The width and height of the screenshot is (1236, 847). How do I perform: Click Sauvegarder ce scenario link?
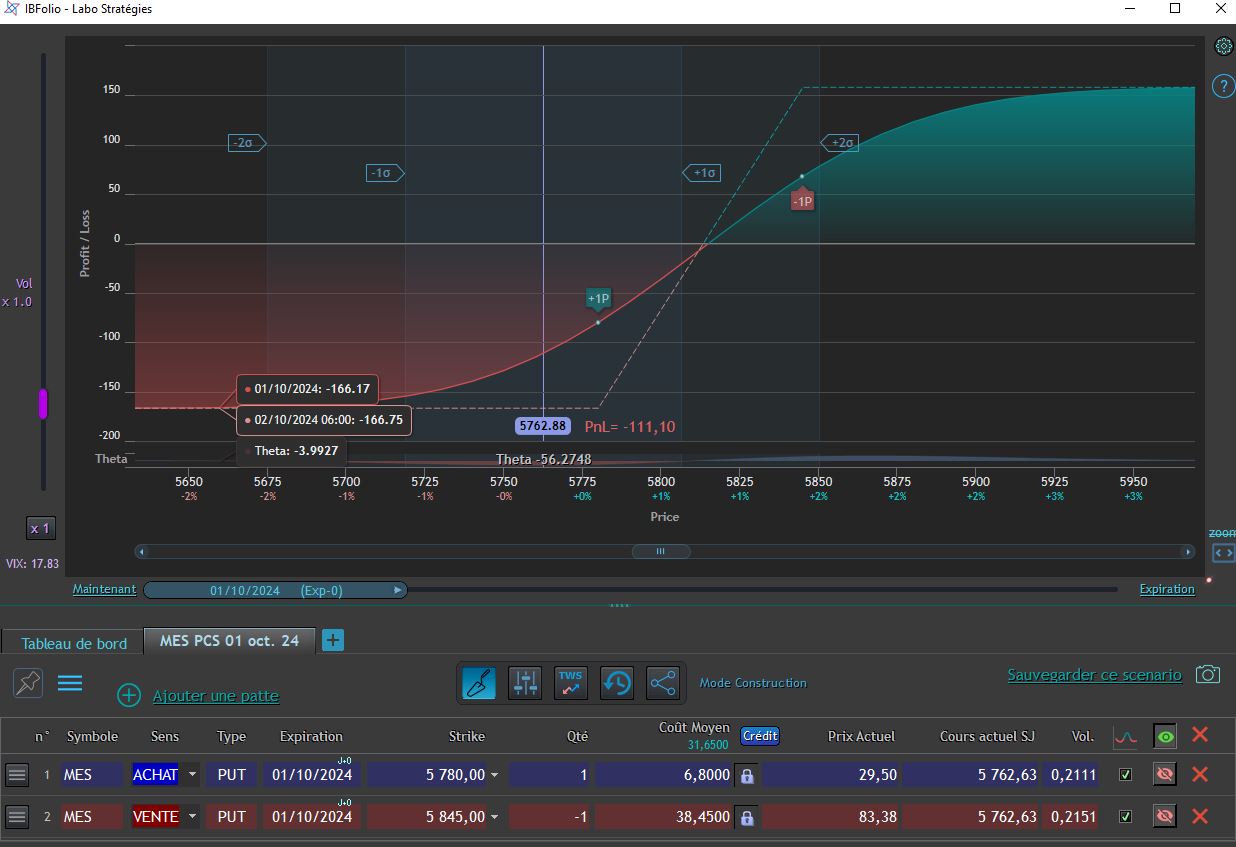[x=1094, y=675]
